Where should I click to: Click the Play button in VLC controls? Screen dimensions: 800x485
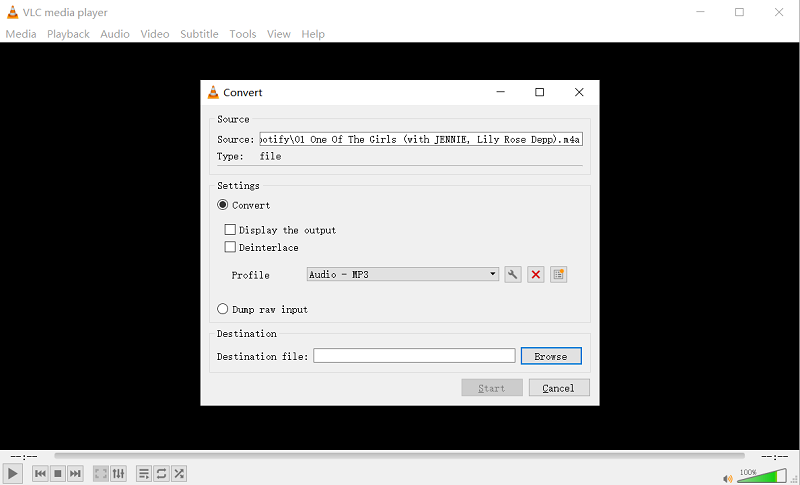click(13, 473)
